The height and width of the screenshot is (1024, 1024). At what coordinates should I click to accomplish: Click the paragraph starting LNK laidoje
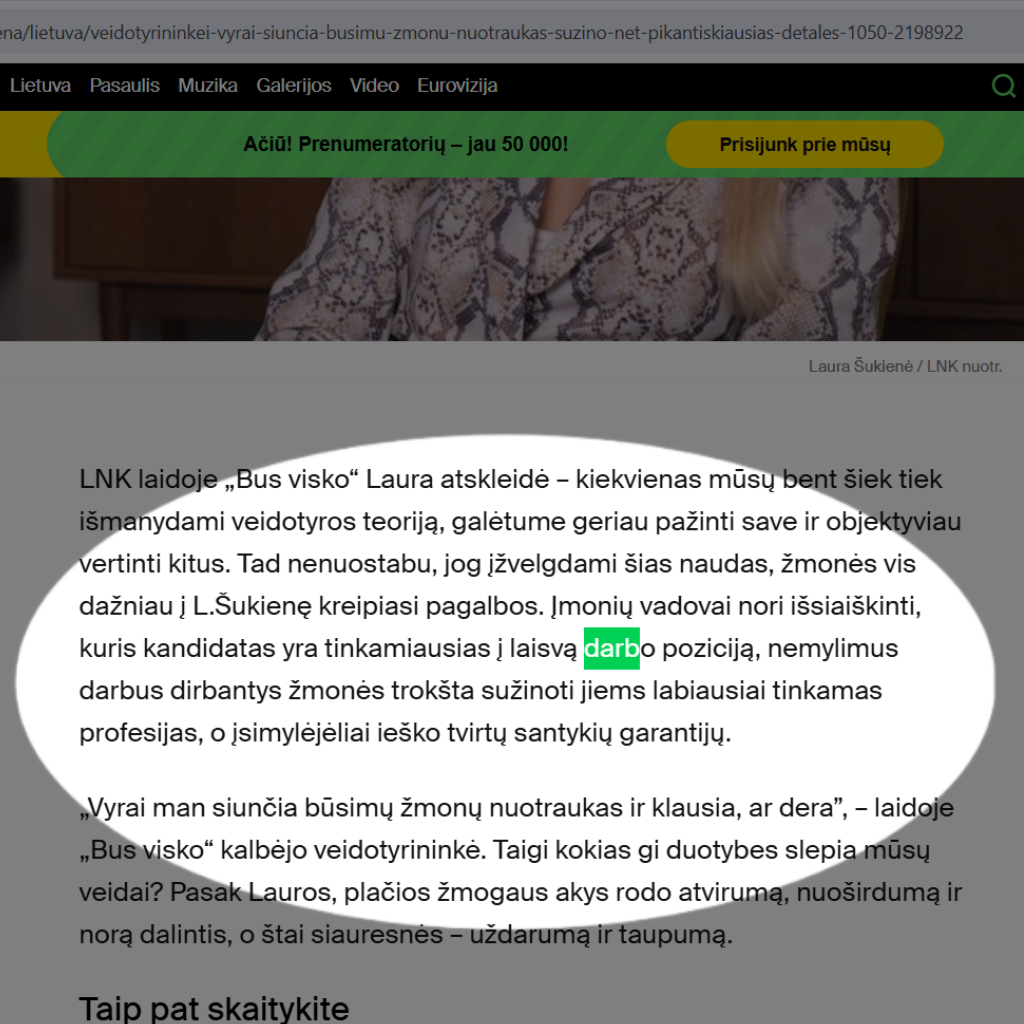[520, 606]
